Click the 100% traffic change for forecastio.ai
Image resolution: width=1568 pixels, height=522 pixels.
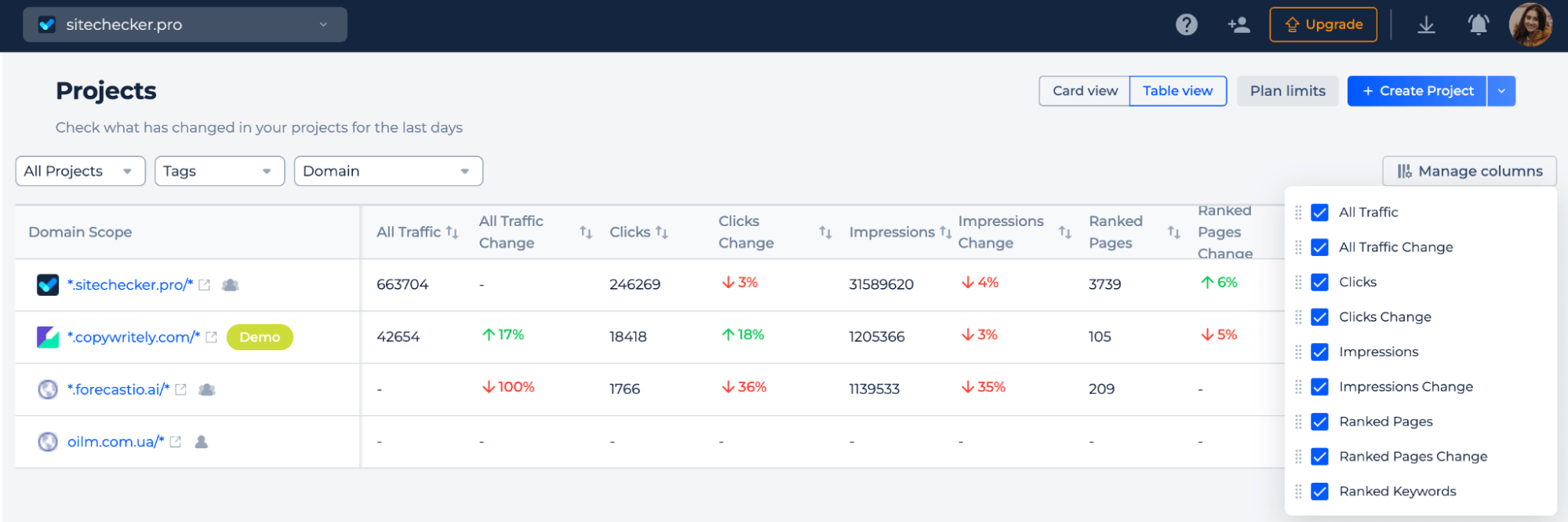508,387
